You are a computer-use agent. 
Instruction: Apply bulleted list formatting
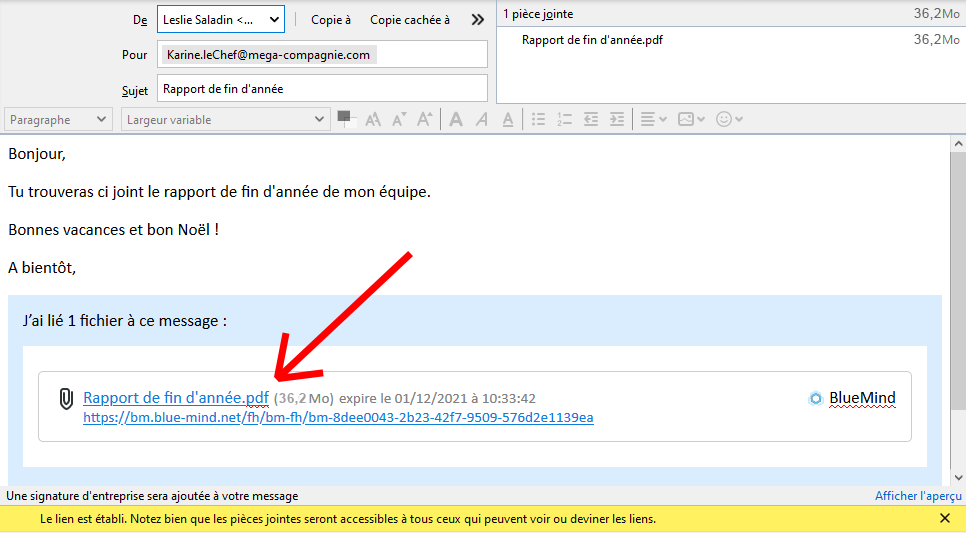(539, 119)
